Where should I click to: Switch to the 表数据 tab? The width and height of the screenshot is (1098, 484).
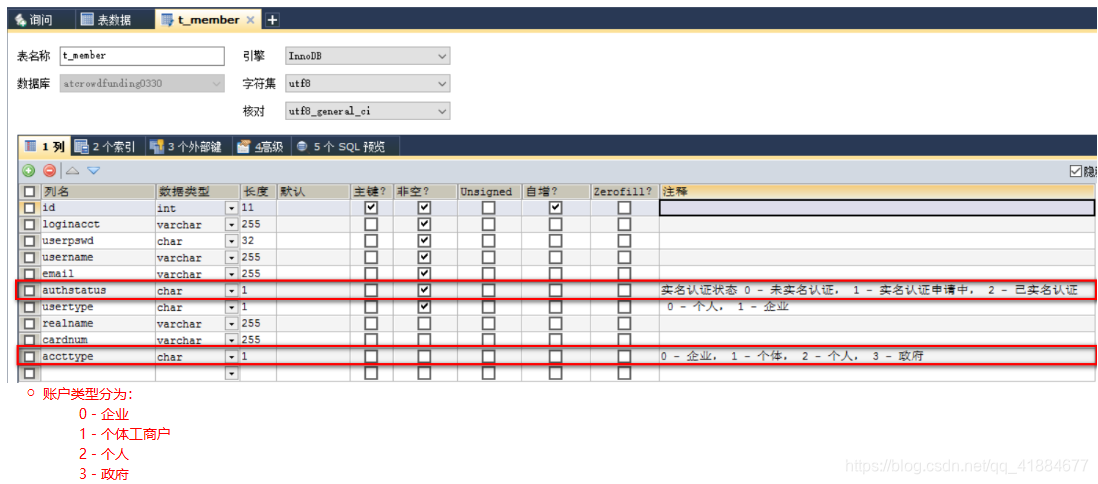[106, 20]
